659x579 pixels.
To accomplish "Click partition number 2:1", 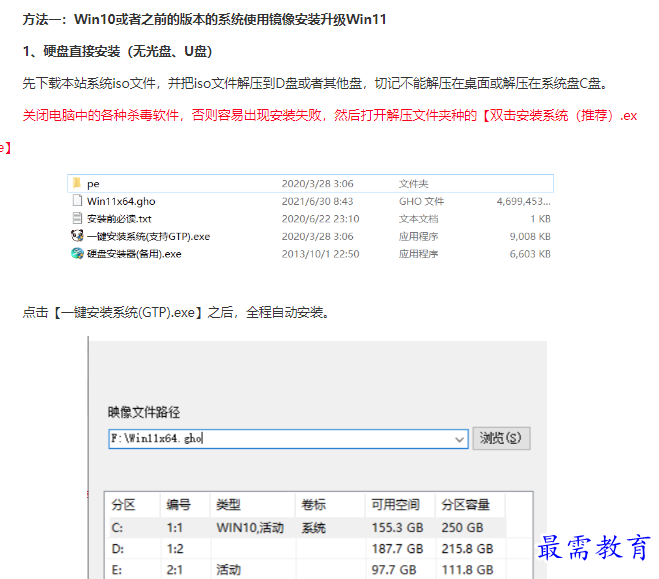I will [x=174, y=569].
